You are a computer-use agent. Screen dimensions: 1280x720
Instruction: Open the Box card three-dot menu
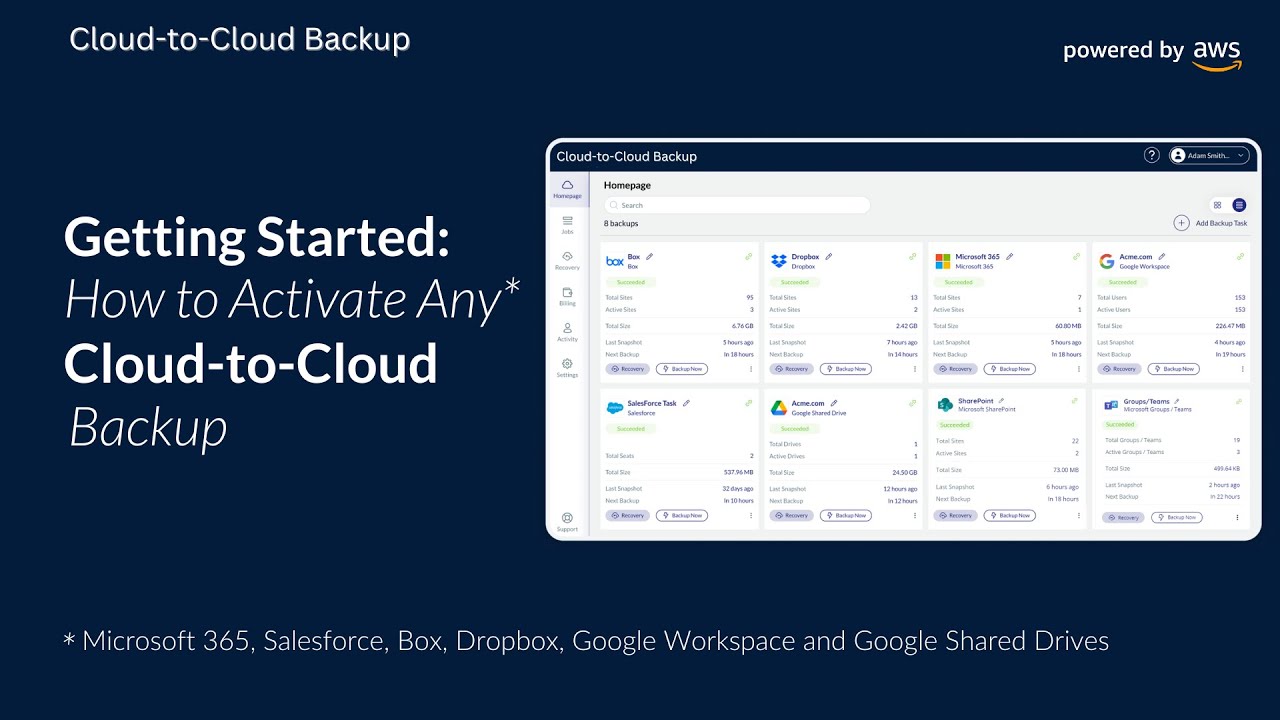tap(751, 369)
